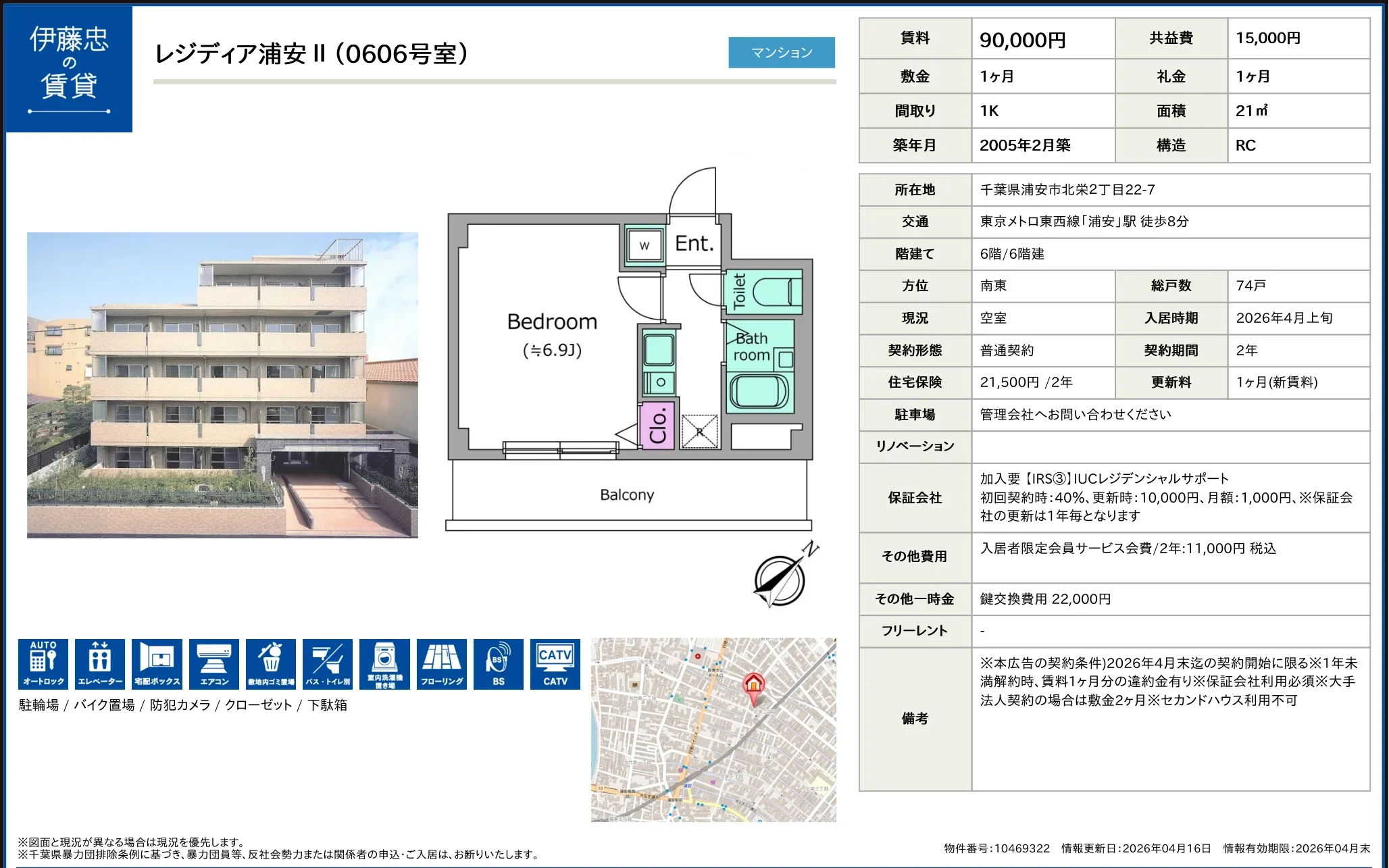Click the compass rose near the floor plan
This screenshot has width=1389, height=868.
[x=779, y=582]
